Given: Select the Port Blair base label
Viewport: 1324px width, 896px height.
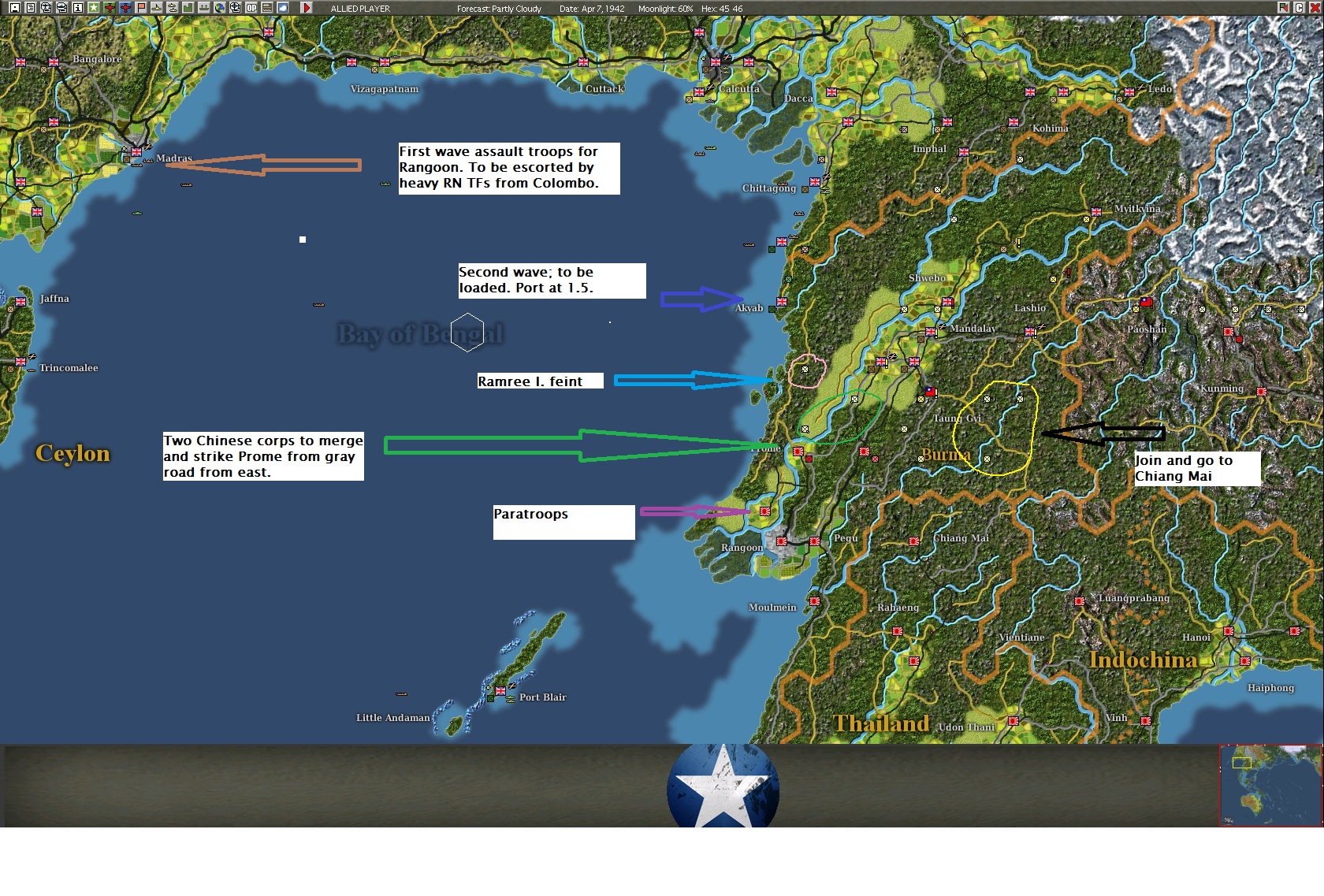Looking at the screenshot, I should (543, 697).
